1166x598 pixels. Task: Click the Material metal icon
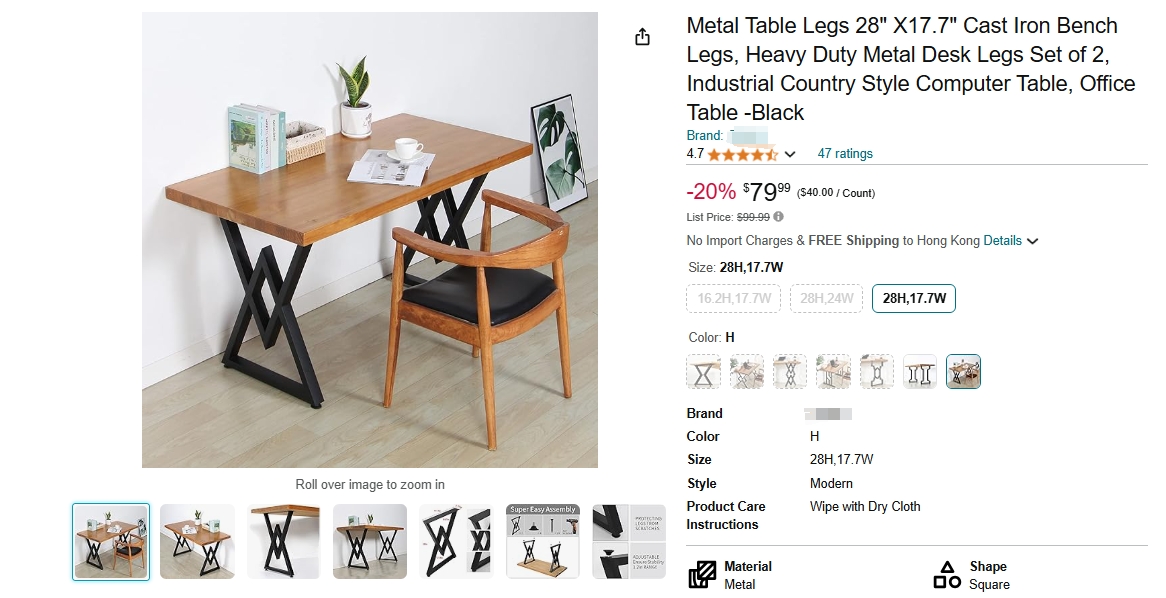702,575
